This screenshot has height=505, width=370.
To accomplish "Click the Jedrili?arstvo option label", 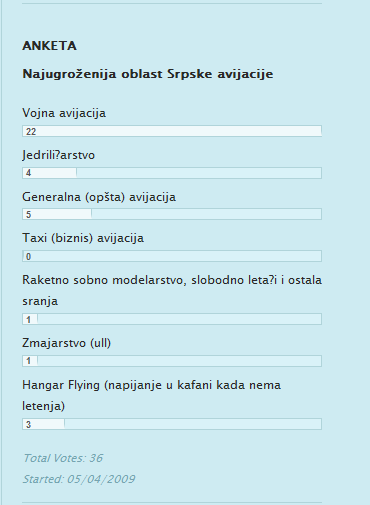I will (x=59, y=155).
